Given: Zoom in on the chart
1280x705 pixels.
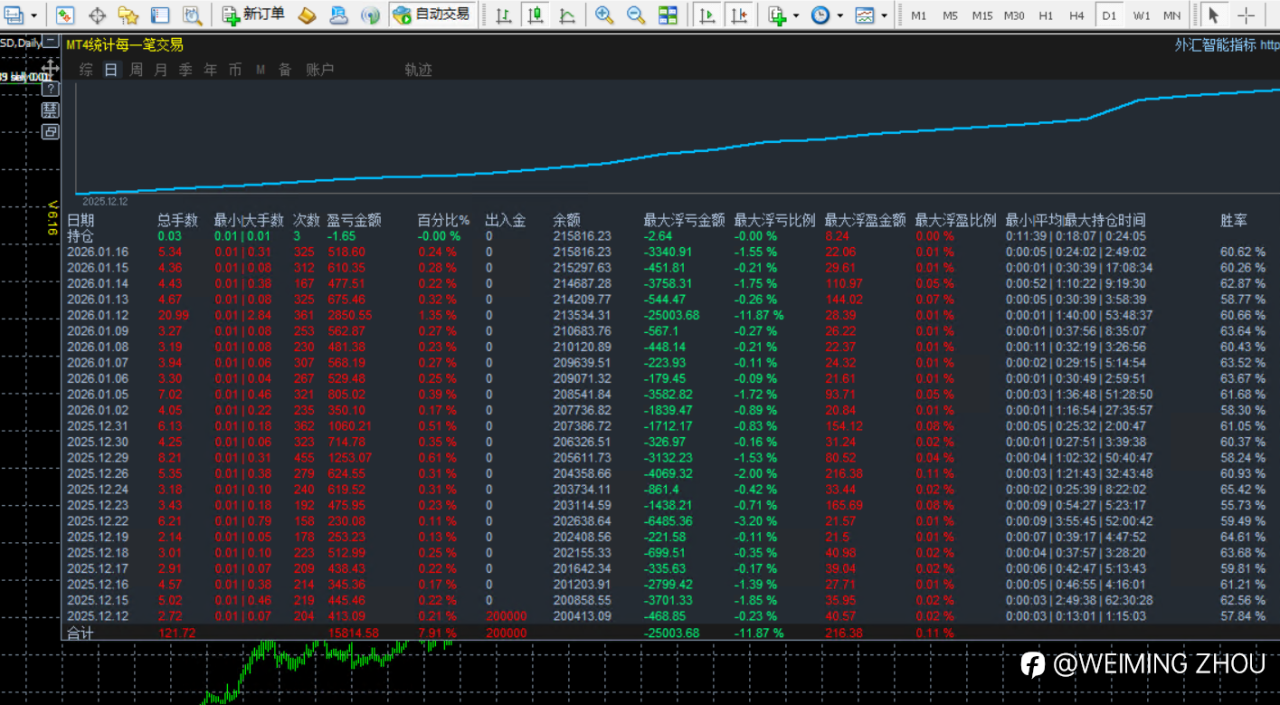Looking at the screenshot, I should (x=604, y=15).
